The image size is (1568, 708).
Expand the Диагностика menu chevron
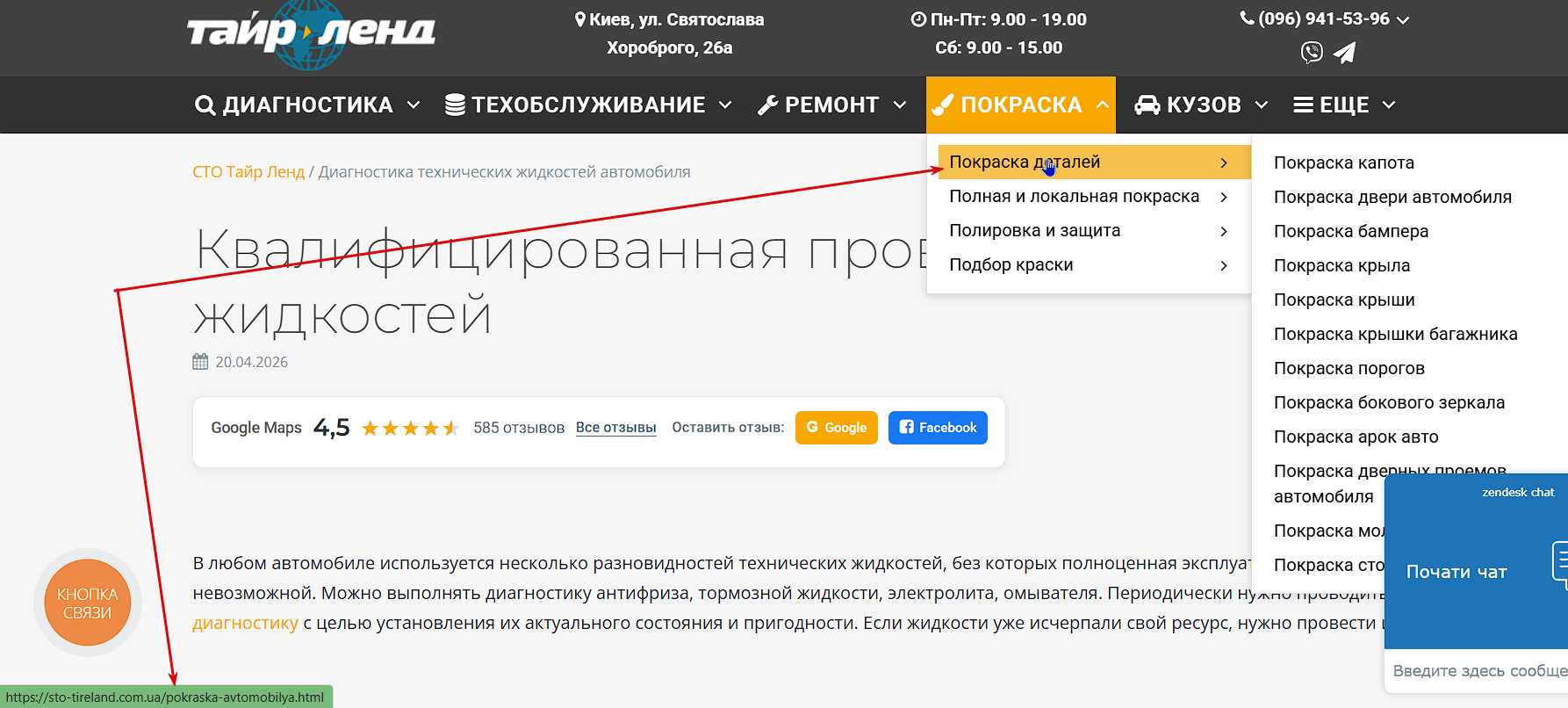coord(414,105)
